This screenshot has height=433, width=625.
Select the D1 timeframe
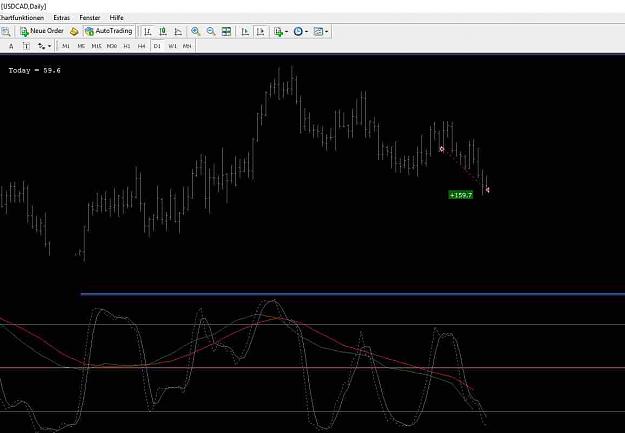tap(157, 46)
